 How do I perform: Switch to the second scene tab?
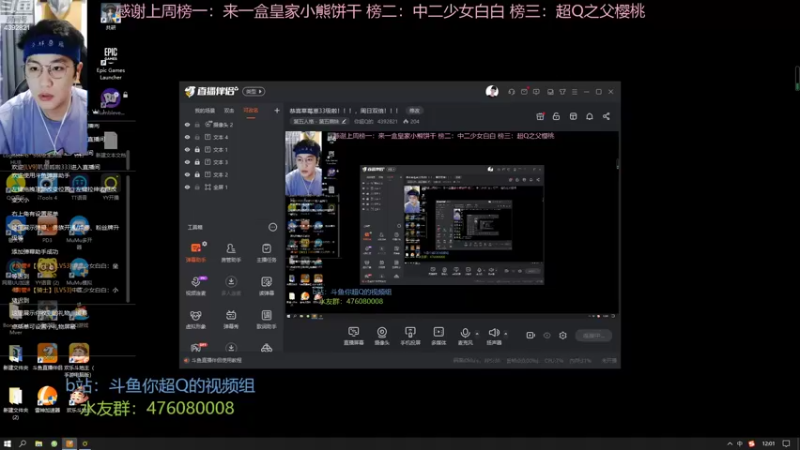pos(229,111)
